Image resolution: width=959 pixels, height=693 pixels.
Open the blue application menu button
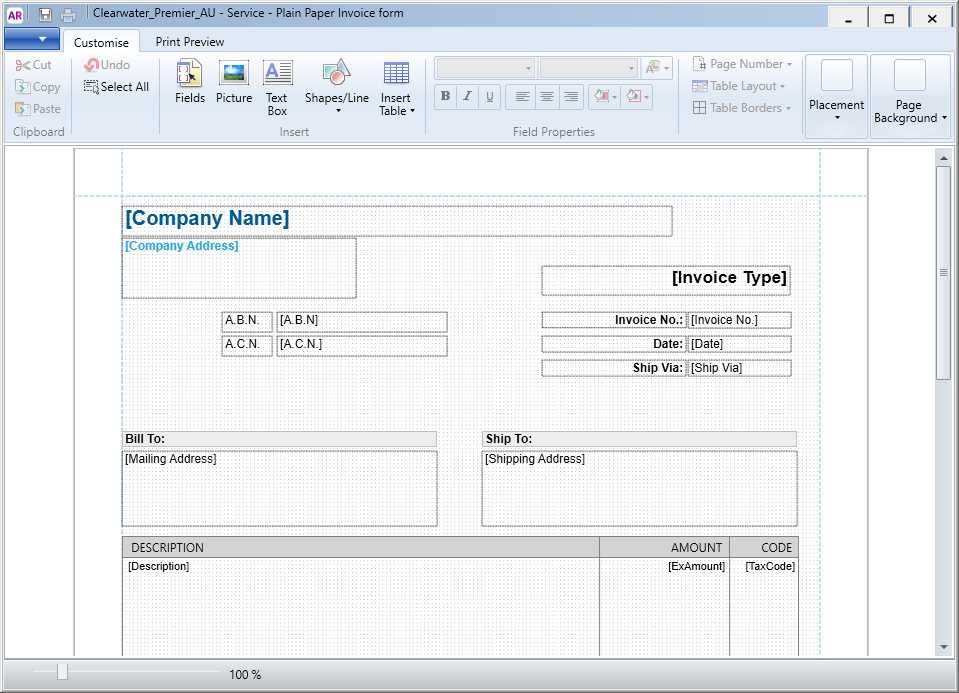[x=32, y=39]
